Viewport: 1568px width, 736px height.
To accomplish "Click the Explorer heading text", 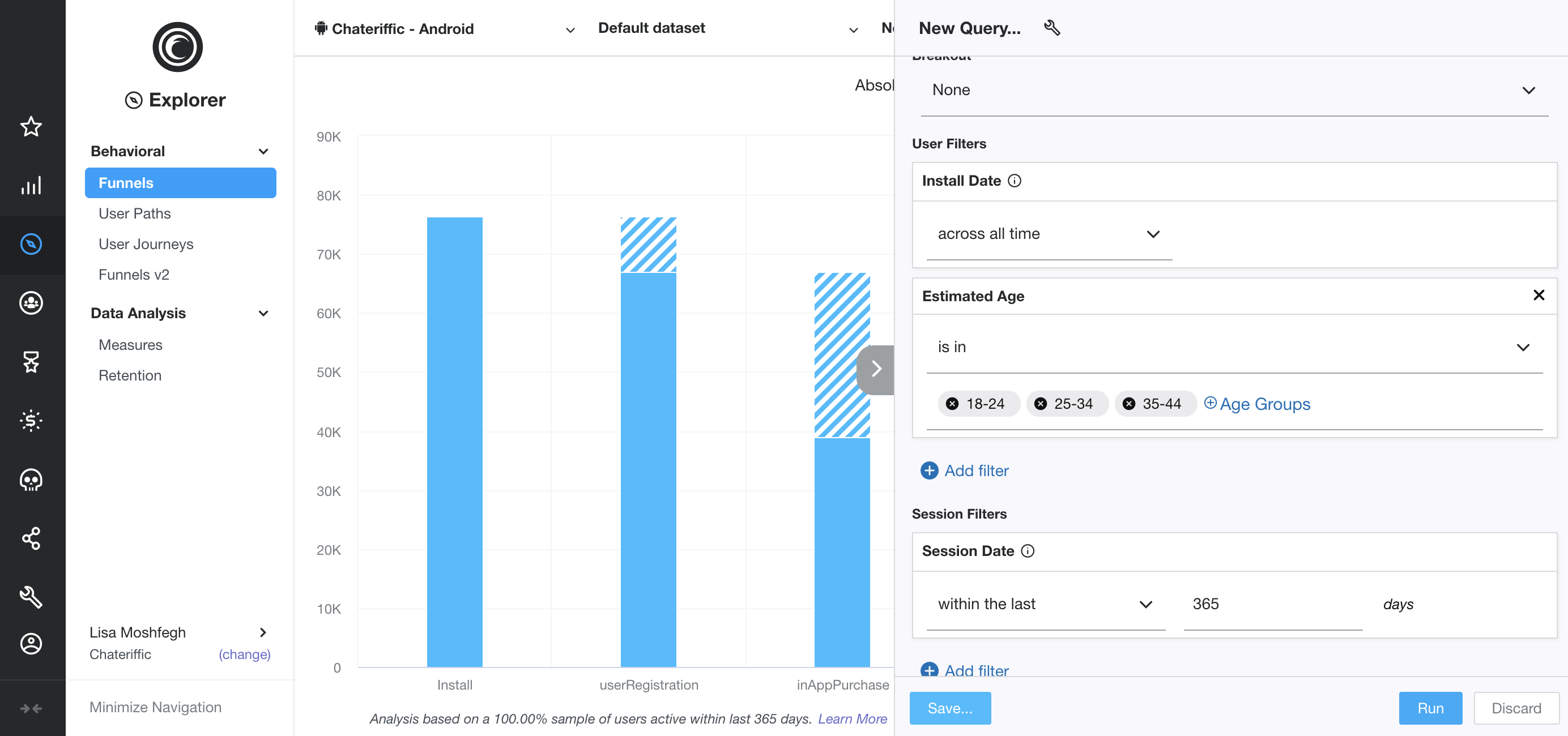I will point(187,100).
